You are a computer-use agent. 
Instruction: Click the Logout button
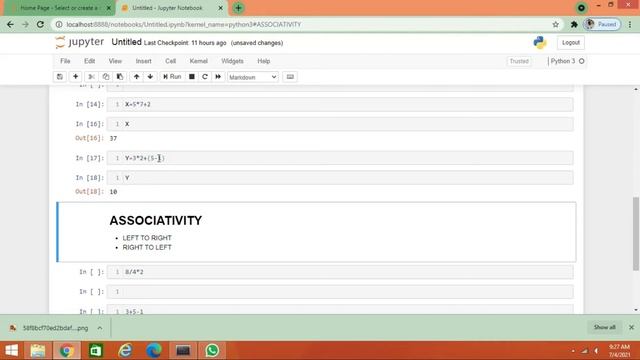[571, 42]
